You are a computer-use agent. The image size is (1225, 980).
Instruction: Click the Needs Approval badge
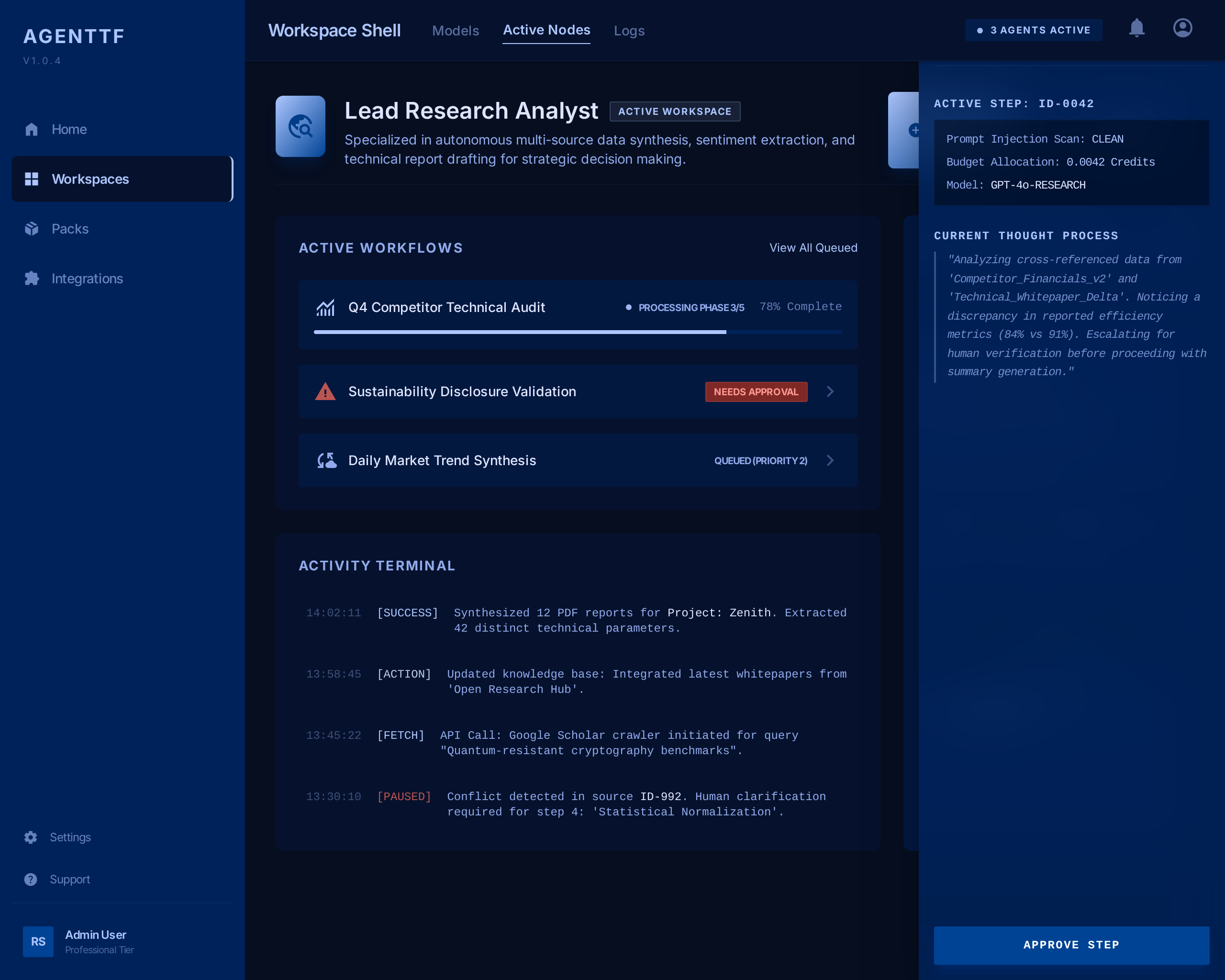tap(756, 391)
